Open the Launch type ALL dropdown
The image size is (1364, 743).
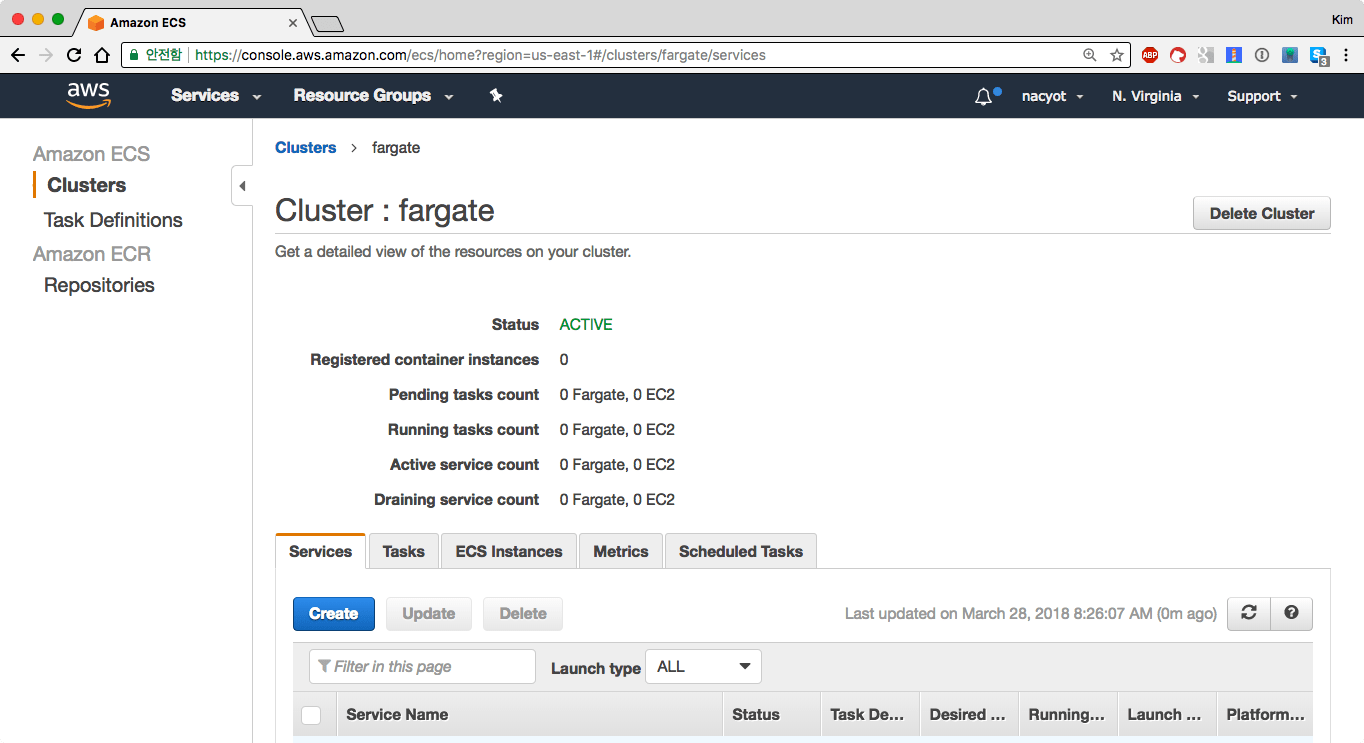click(x=703, y=667)
